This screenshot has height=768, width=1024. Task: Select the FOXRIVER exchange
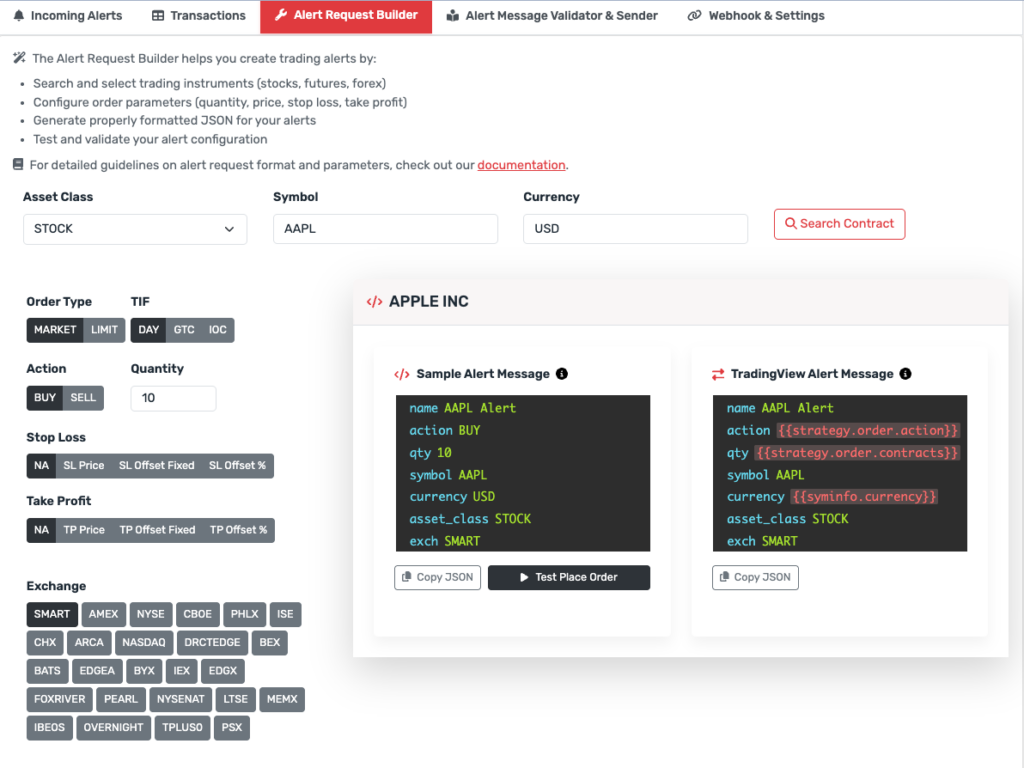60,699
